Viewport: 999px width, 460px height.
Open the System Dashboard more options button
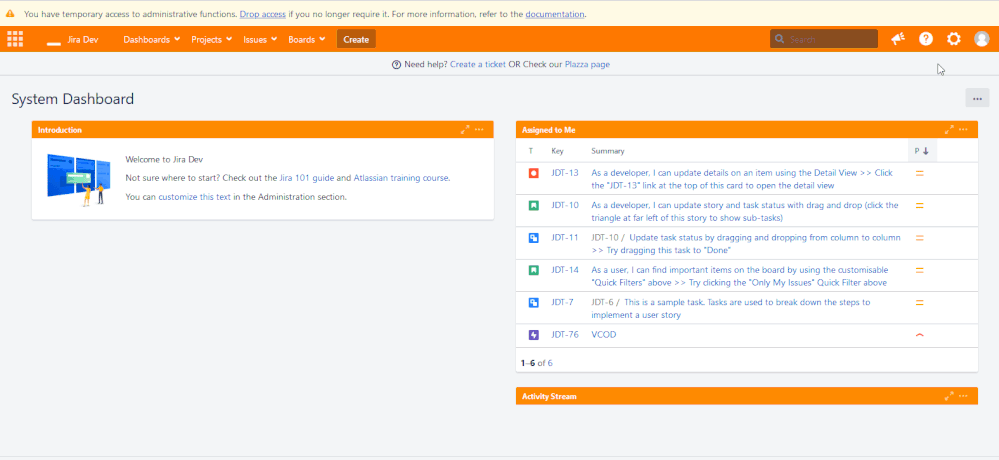[977, 98]
